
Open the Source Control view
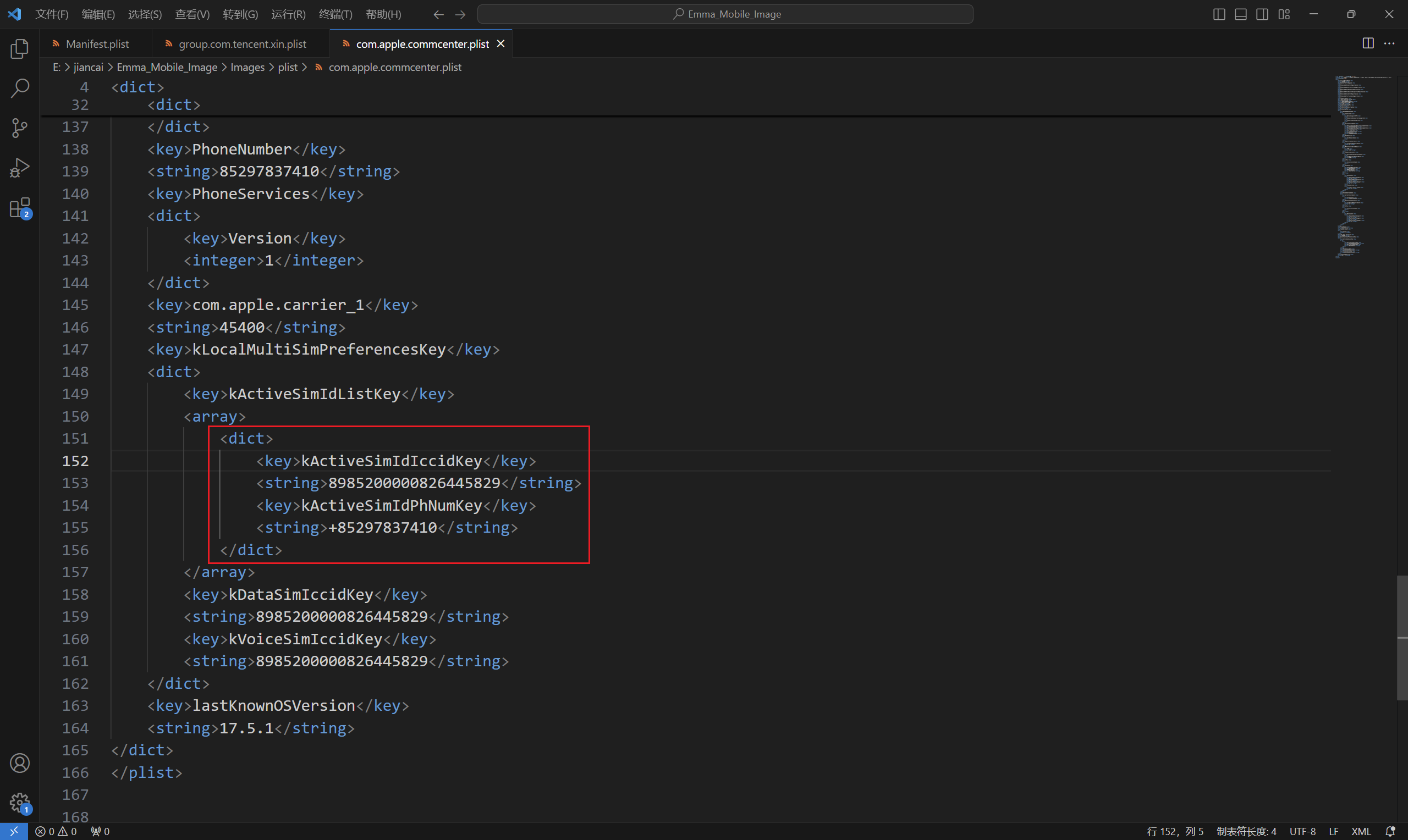tap(20, 128)
